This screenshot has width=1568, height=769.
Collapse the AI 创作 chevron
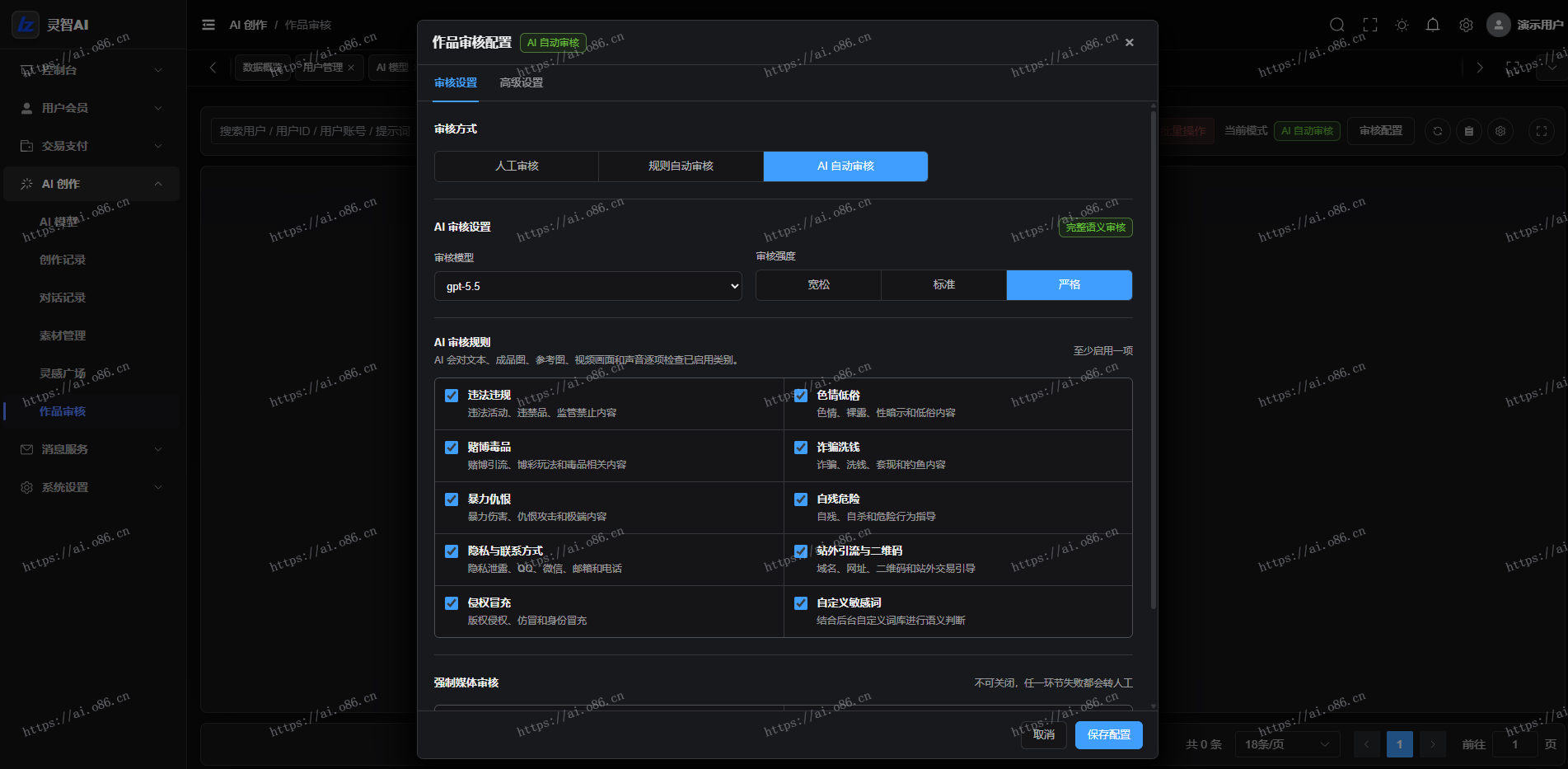158,184
